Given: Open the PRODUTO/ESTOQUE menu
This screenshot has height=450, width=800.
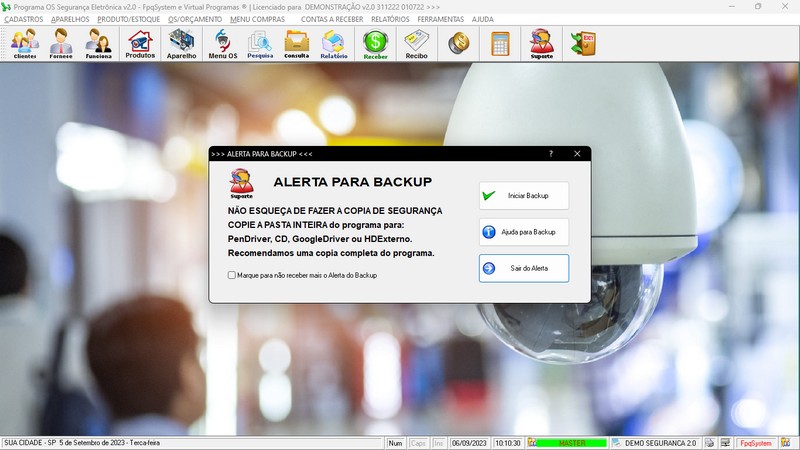Looking at the screenshot, I should point(129,19).
